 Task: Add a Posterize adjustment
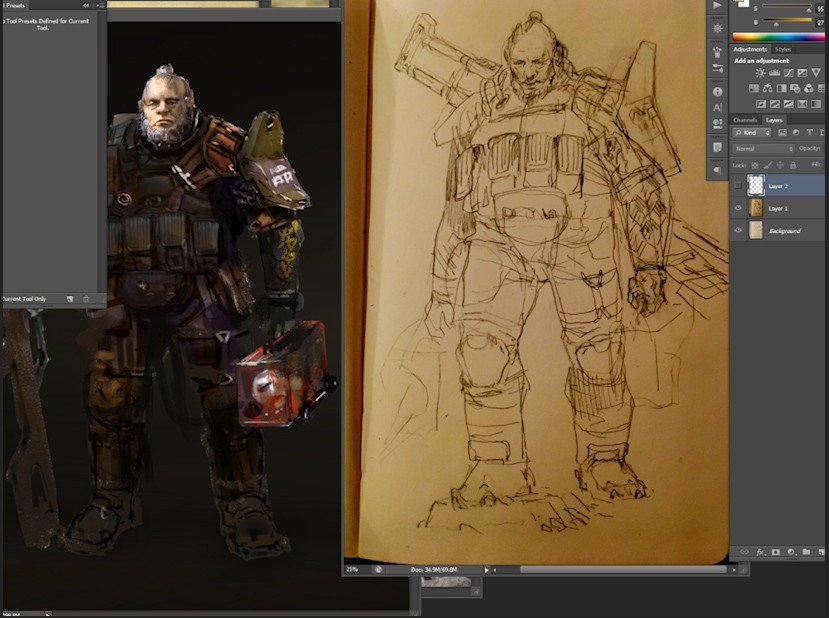(x=775, y=104)
